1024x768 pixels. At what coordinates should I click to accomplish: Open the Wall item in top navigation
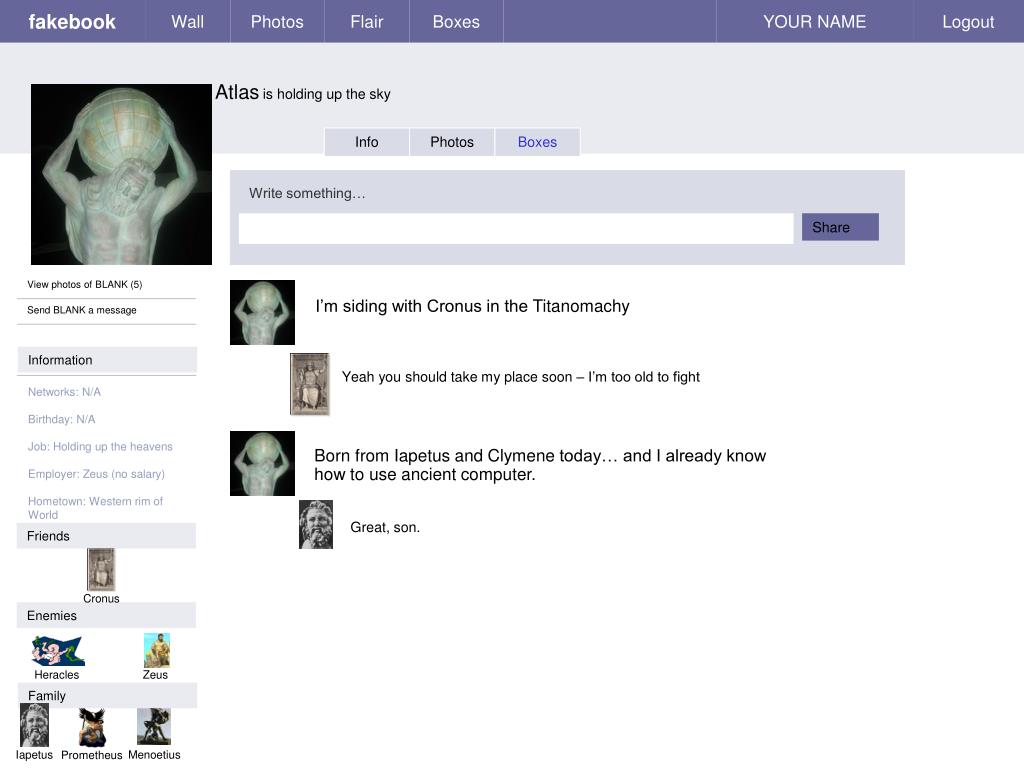coord(188,22)
